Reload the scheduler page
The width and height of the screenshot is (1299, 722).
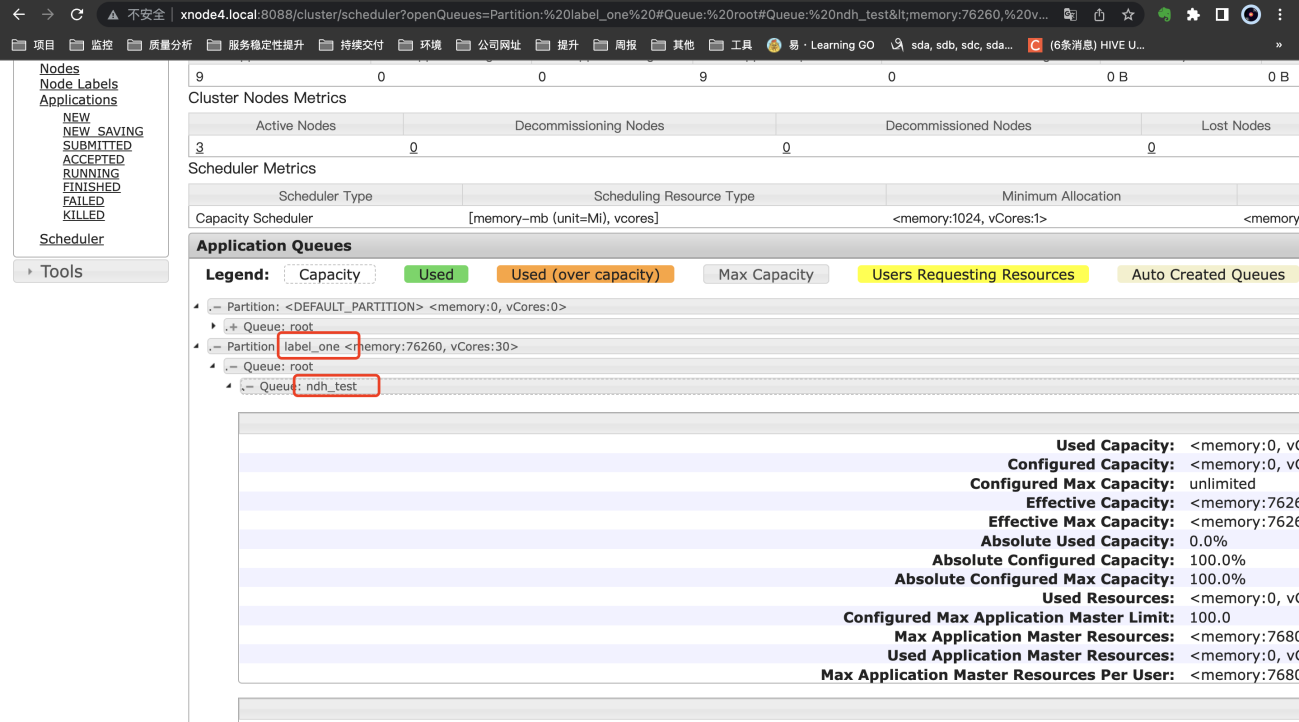(x=77, y=15)
